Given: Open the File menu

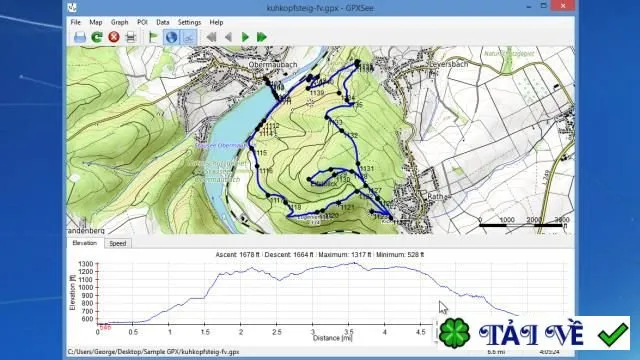Looking at the screenshot, I should tap(76, 22).
